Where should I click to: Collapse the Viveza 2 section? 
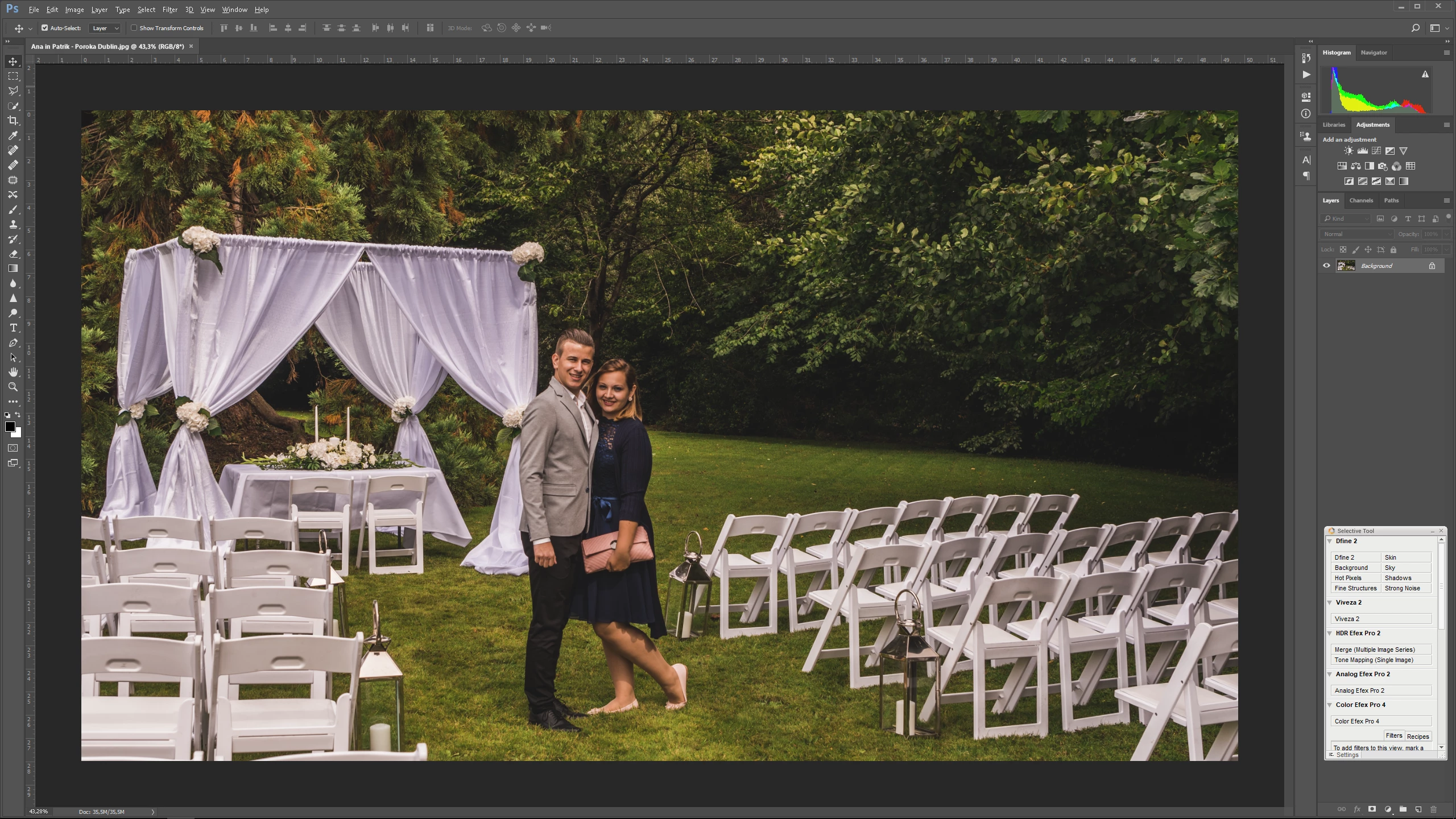(x=1330, y=602)
